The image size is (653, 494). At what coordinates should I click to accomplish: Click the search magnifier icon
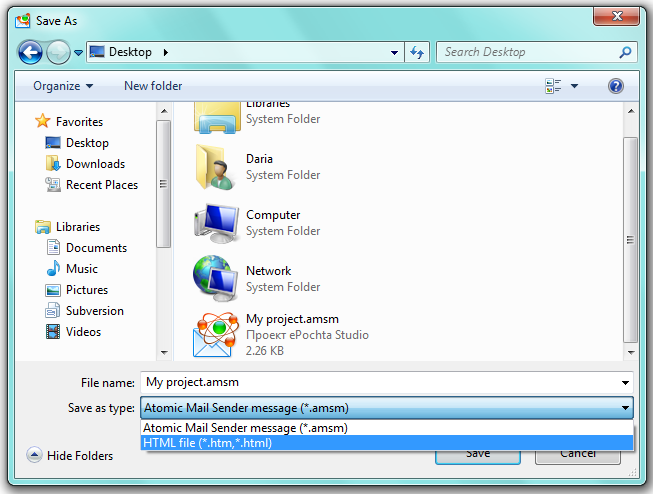pyautogui.click(x=625, y=52)
